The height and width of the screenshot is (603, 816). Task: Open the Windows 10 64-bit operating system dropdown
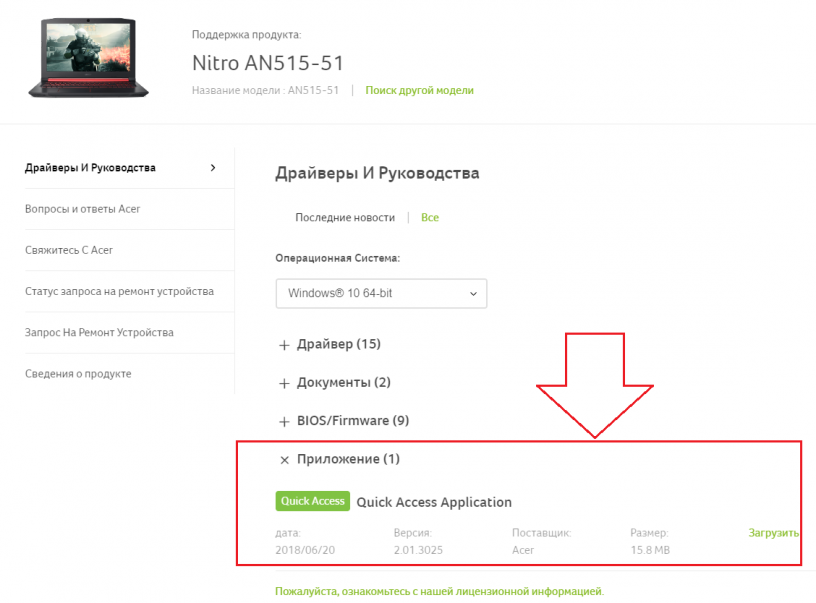point(381,293)
